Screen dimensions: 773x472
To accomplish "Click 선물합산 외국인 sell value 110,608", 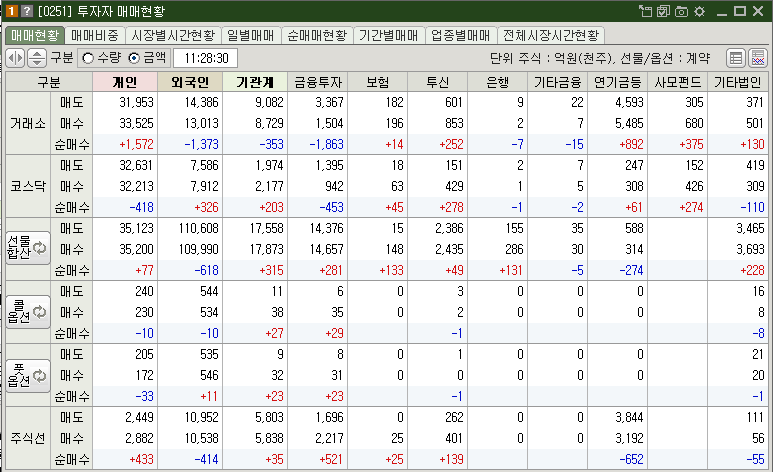I will coord(199,228).
